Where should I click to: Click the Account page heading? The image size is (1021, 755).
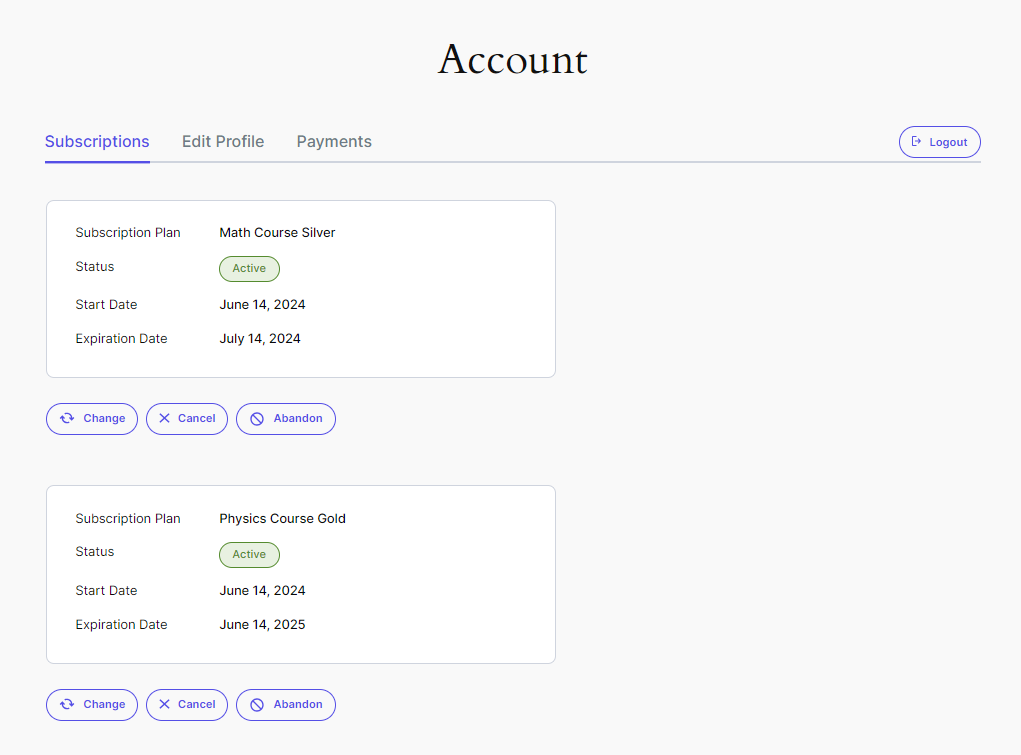[512, 60]
